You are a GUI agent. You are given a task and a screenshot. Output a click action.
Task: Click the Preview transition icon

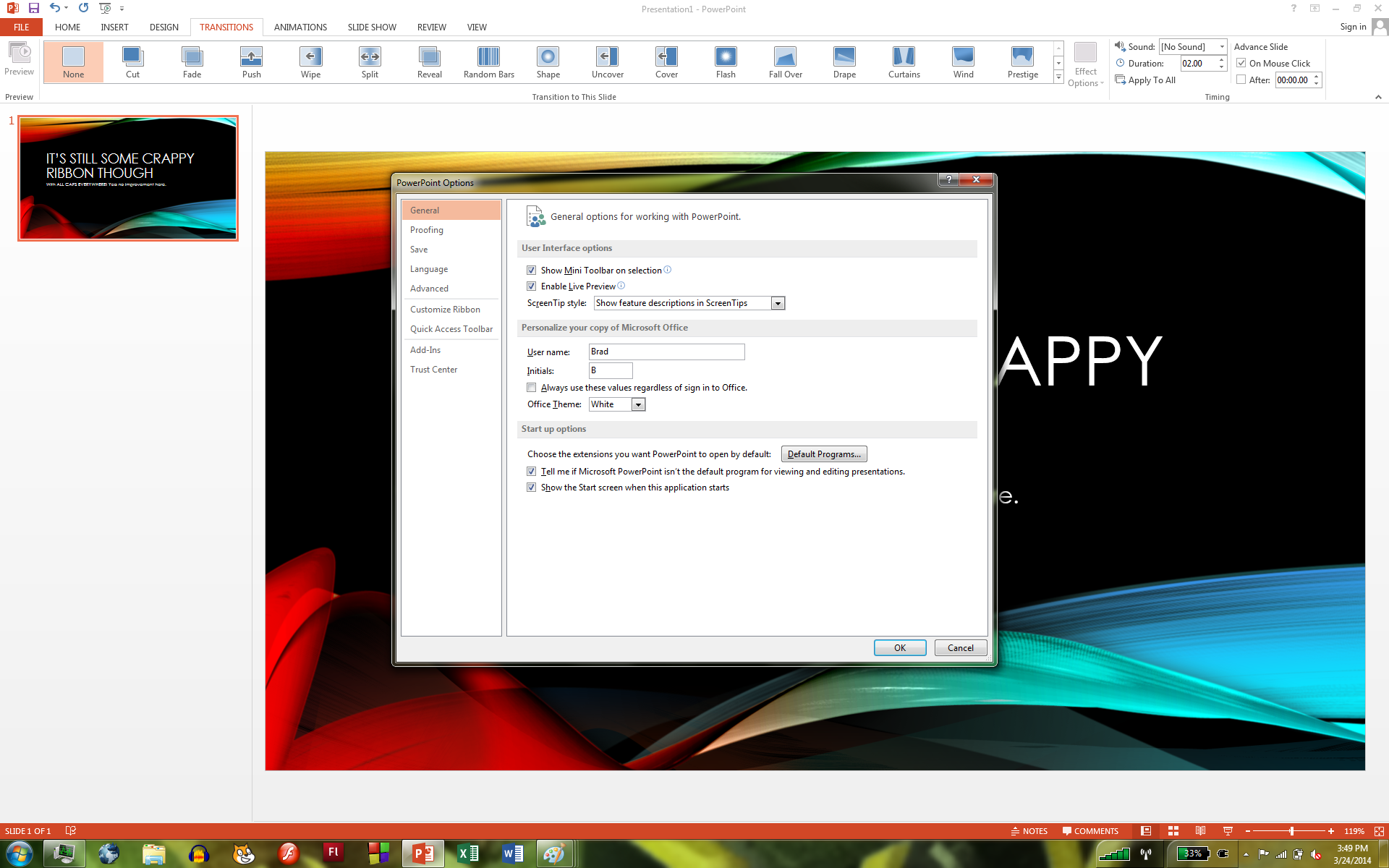click(19, 59)
